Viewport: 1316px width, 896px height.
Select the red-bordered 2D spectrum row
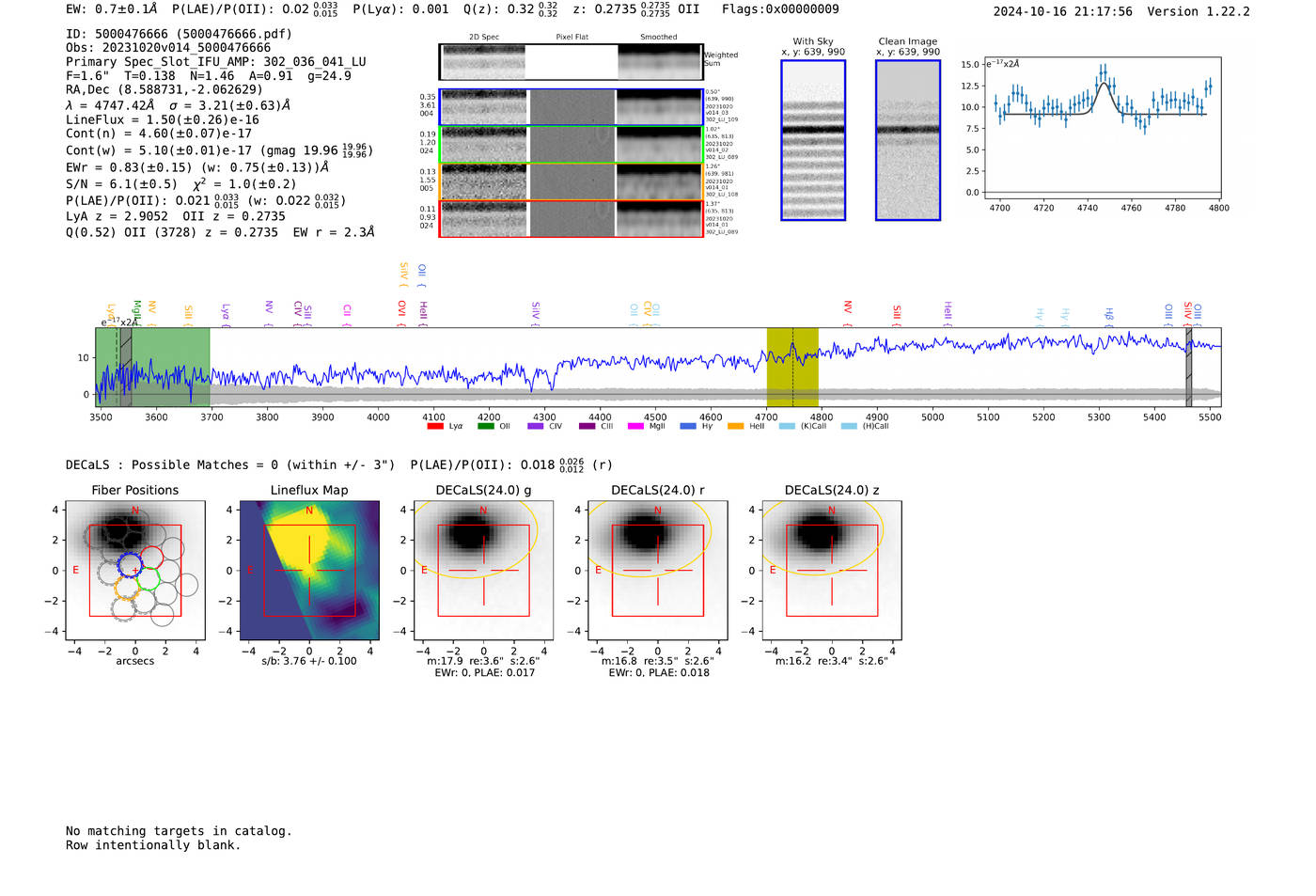[x=571, y=219]
